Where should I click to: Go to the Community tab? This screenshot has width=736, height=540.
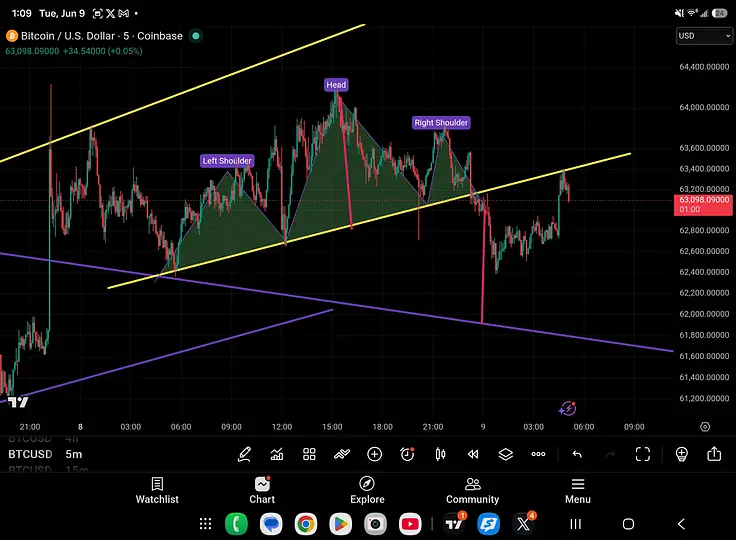click(x=472, y=491)
